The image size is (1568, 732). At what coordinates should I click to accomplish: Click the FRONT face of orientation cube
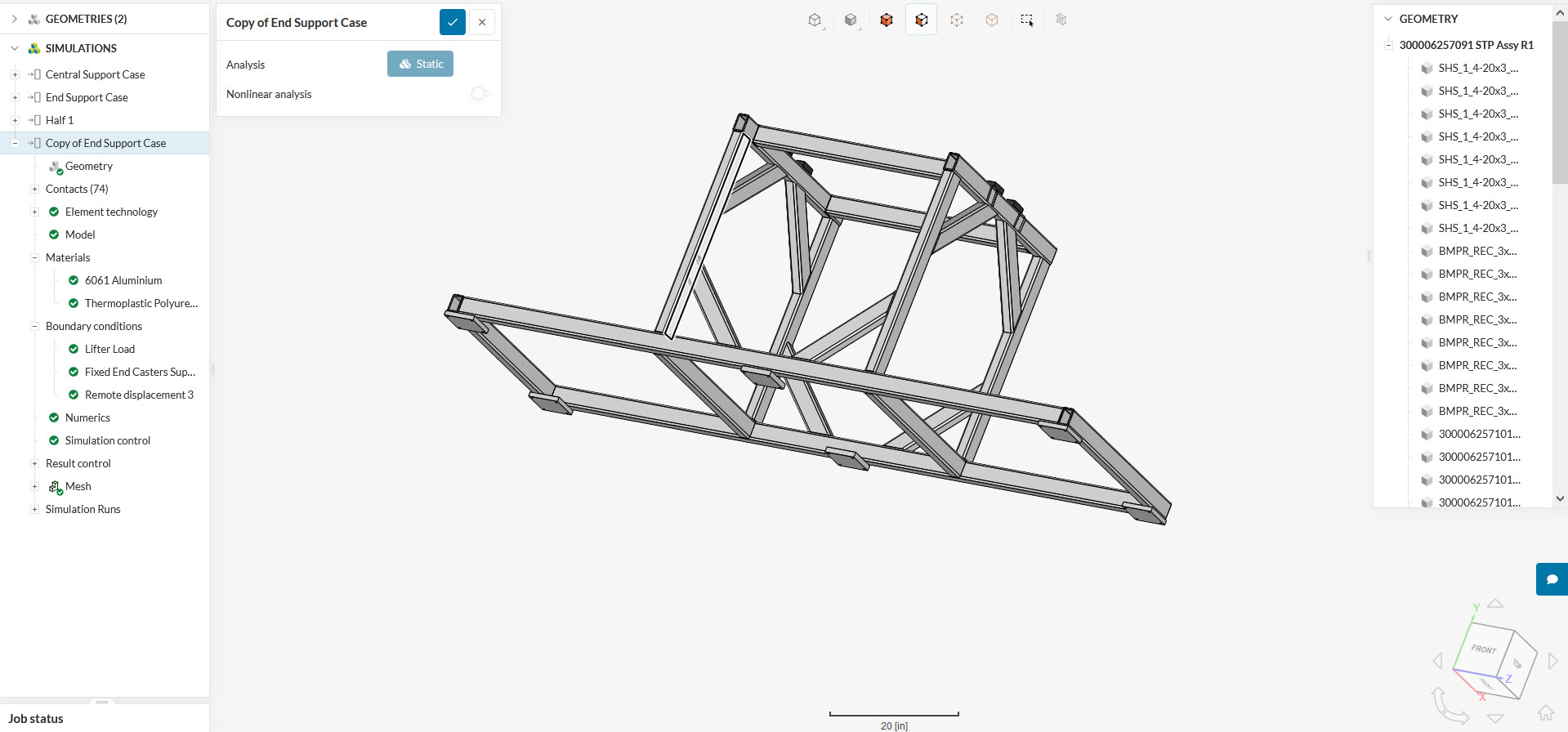click(1484, 649)
